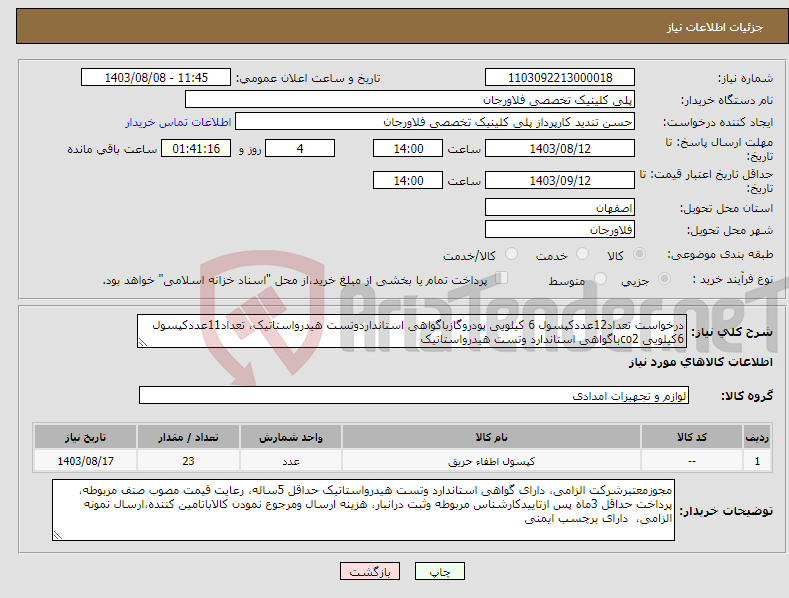Click the buyer notes resize handle

click(58, 535)
